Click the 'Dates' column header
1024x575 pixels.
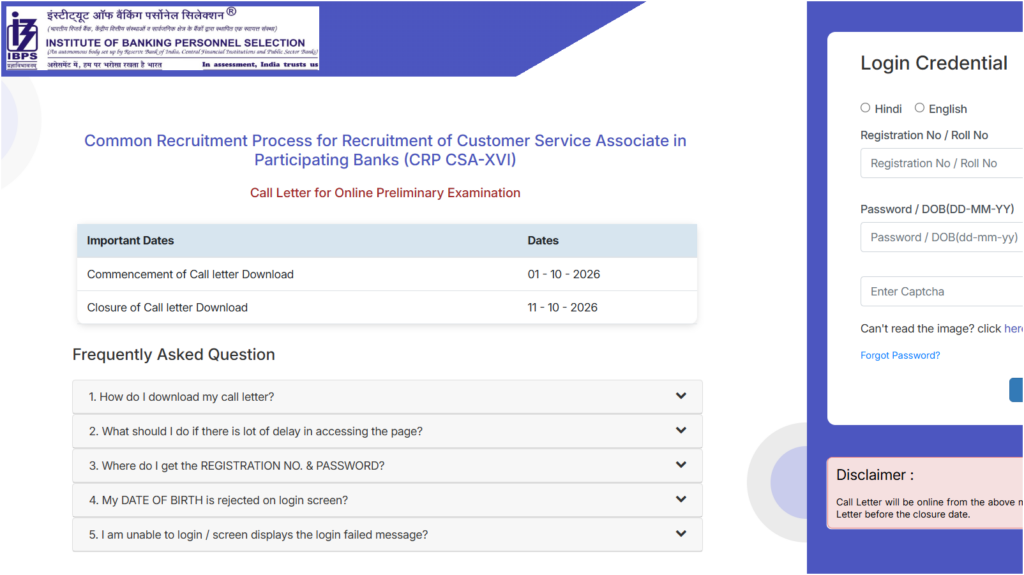click(543, 240)
